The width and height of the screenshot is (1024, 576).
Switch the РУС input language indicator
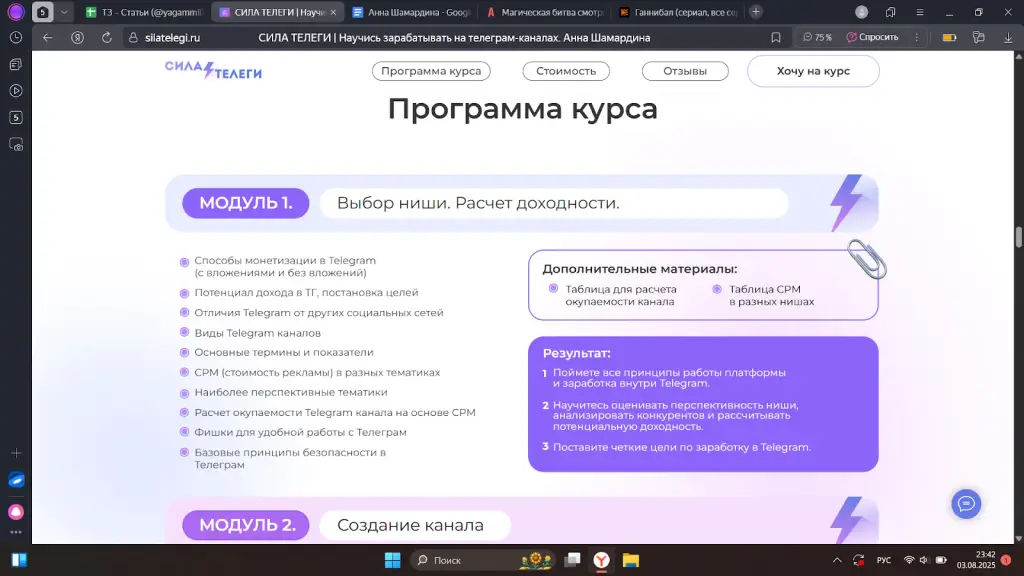click(x=884, y=560)
